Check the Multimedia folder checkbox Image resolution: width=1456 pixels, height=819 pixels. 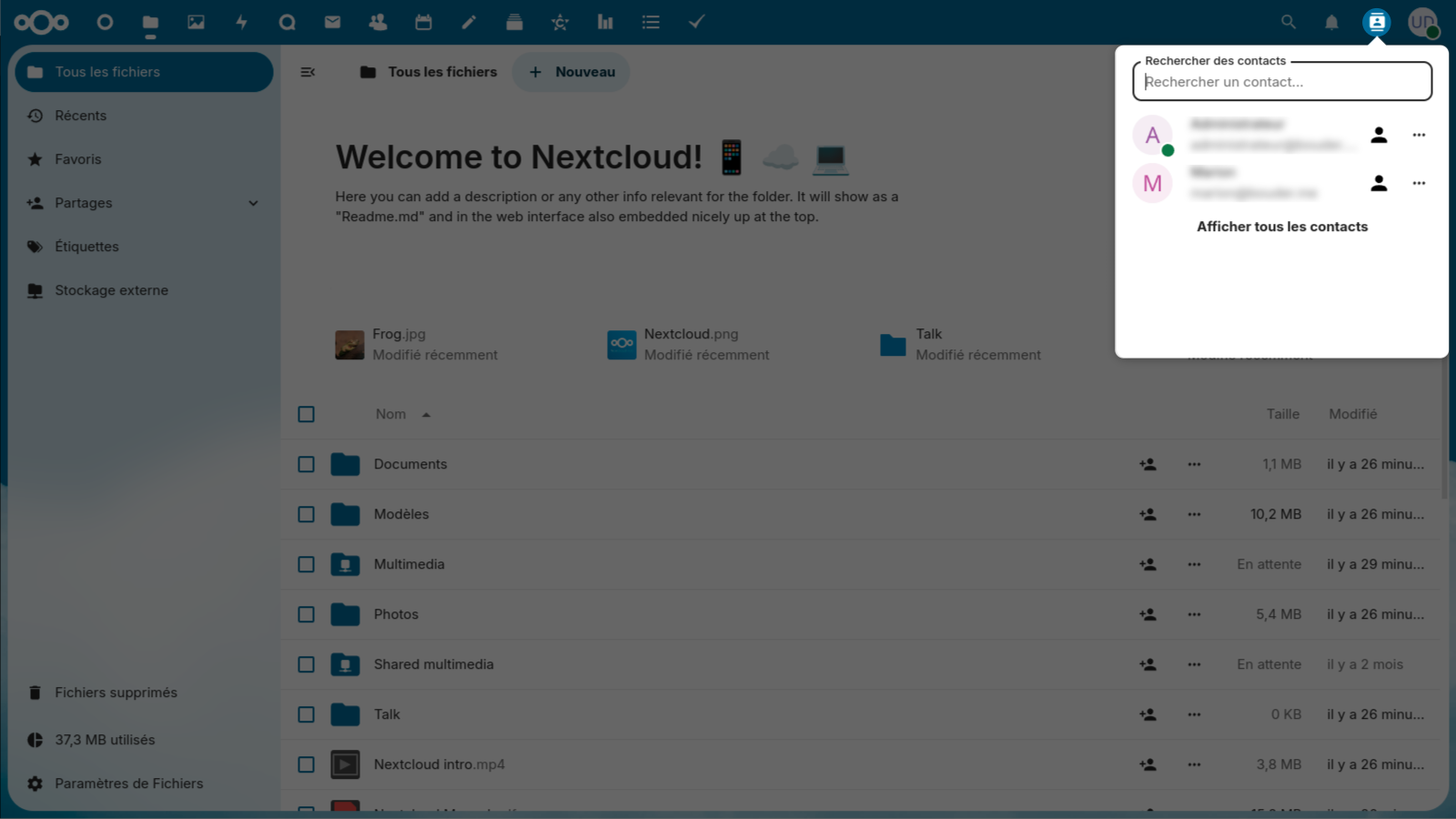coord(307,564)
